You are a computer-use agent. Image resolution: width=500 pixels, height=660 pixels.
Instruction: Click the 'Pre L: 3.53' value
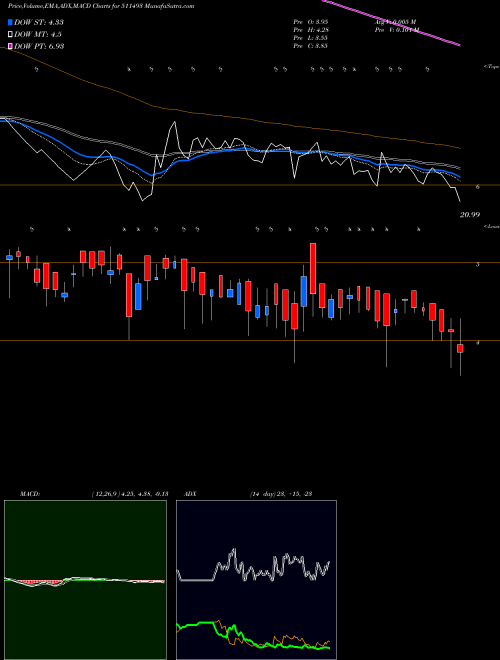[311, 38]
